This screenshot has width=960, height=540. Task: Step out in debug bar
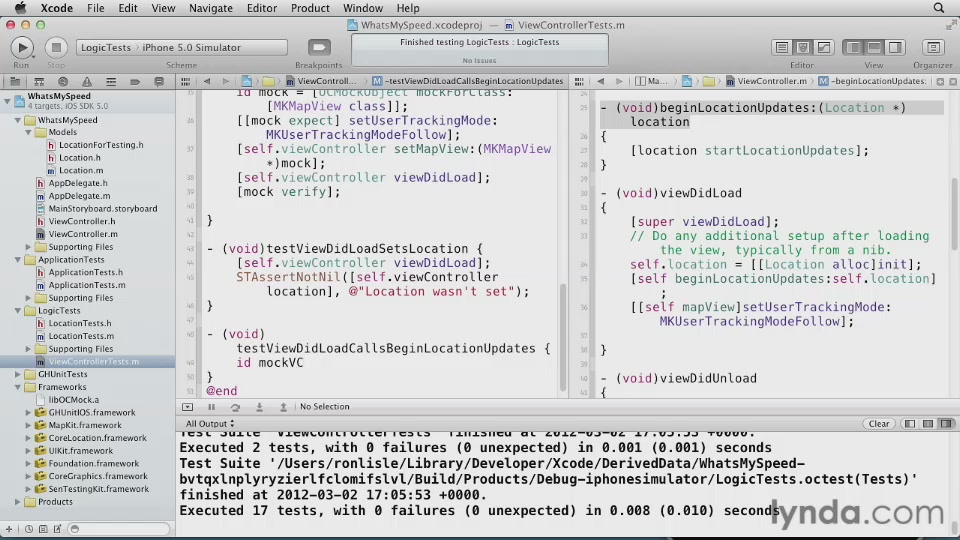283,407
